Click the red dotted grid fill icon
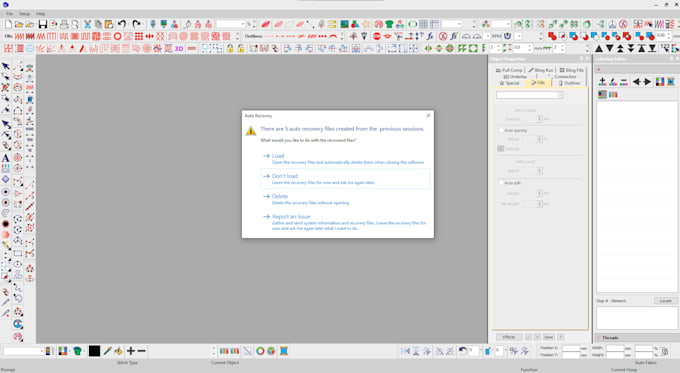Viewport: 680px width, 373px height. (139, 36)
